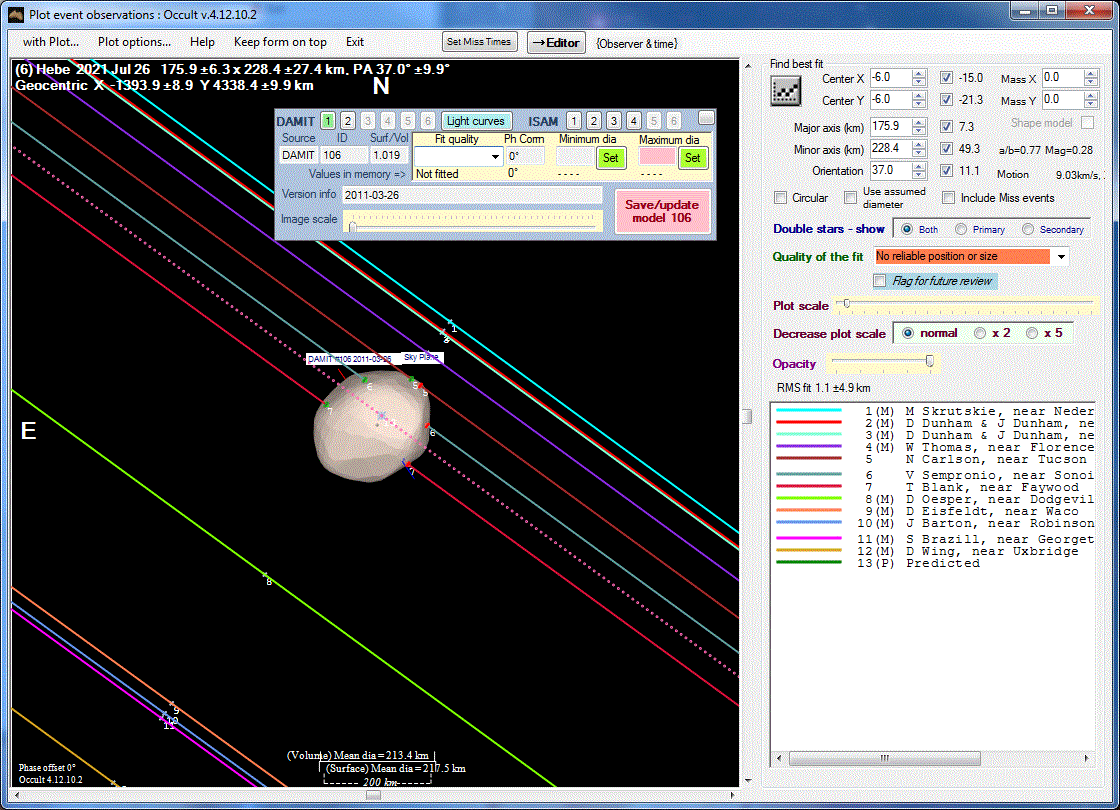This screenshot has width=1120, height=810.
Task: Select Primary double star radio button
Action: 961,229
